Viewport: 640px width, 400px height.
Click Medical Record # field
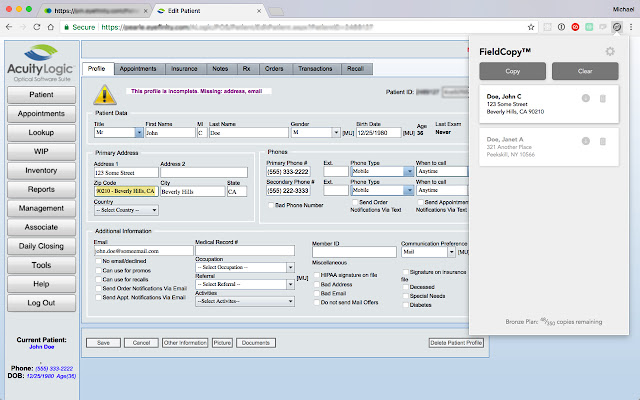coord(245,251)
